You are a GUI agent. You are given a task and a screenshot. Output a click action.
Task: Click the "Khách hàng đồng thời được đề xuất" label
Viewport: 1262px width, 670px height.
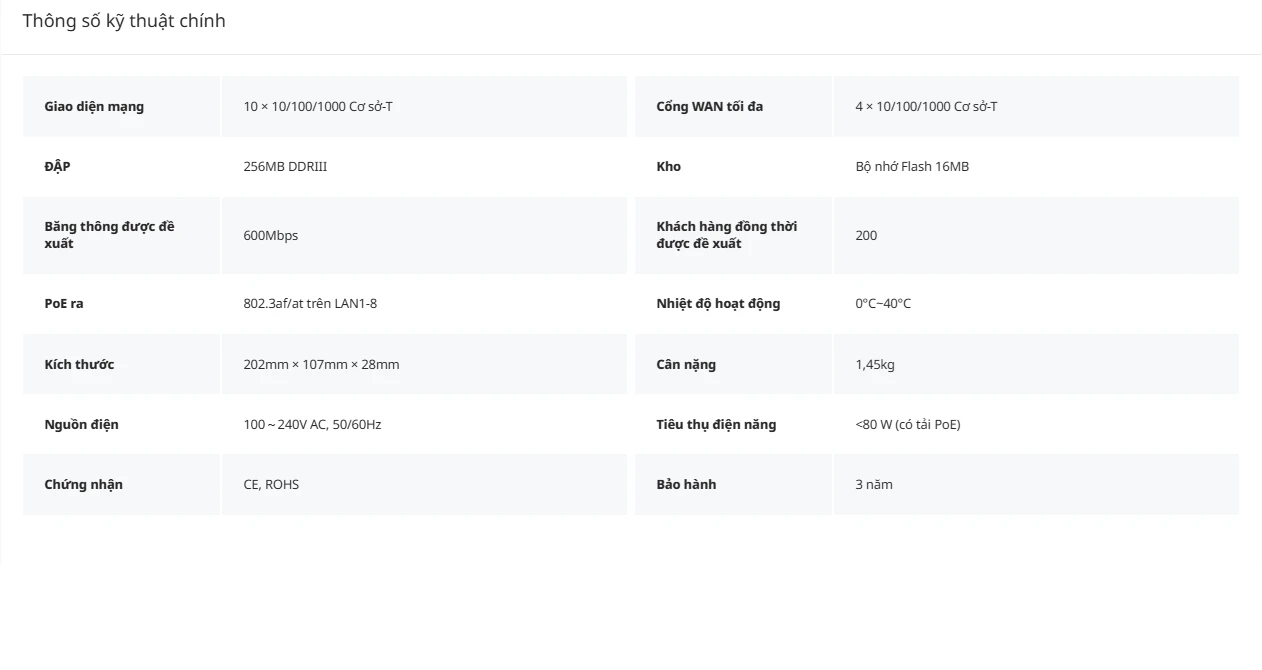point(726,235)
